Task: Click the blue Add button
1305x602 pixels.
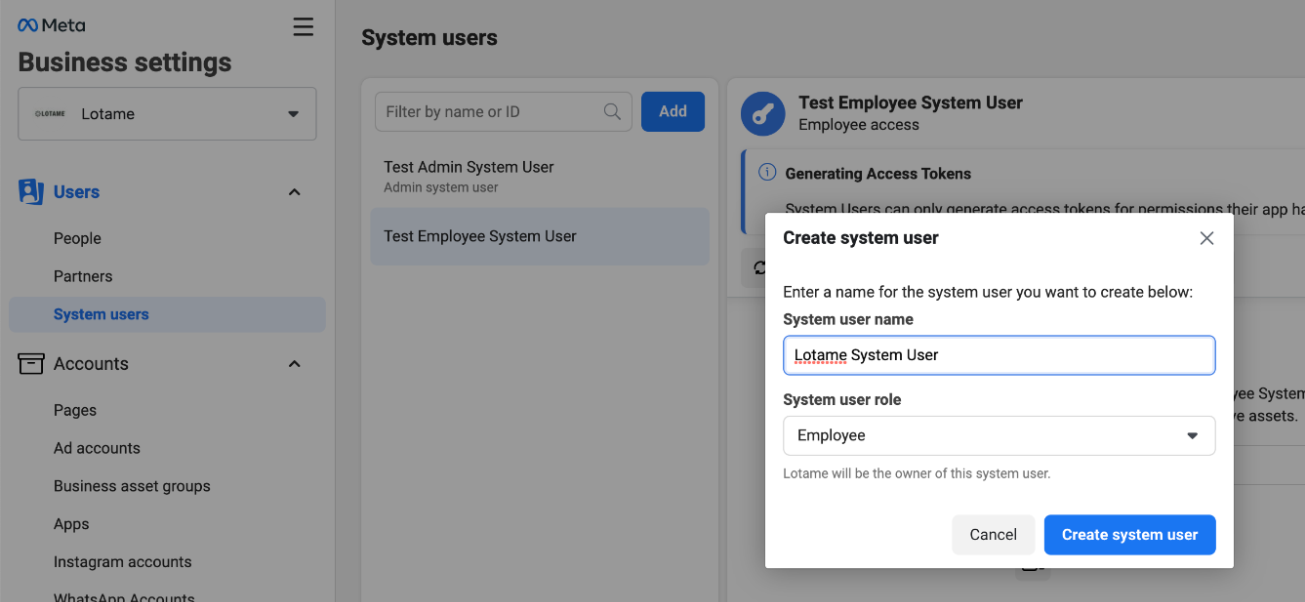Action: (672, 112)
